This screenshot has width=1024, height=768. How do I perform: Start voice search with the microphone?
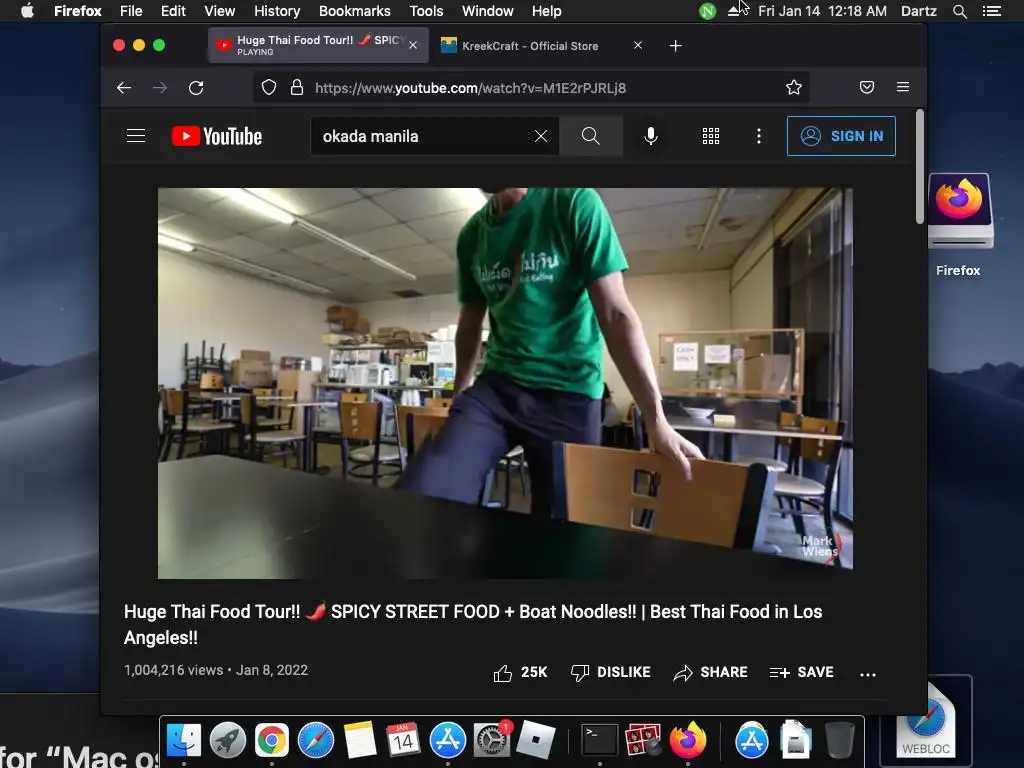pyautogui.click(x=650, y=136)
